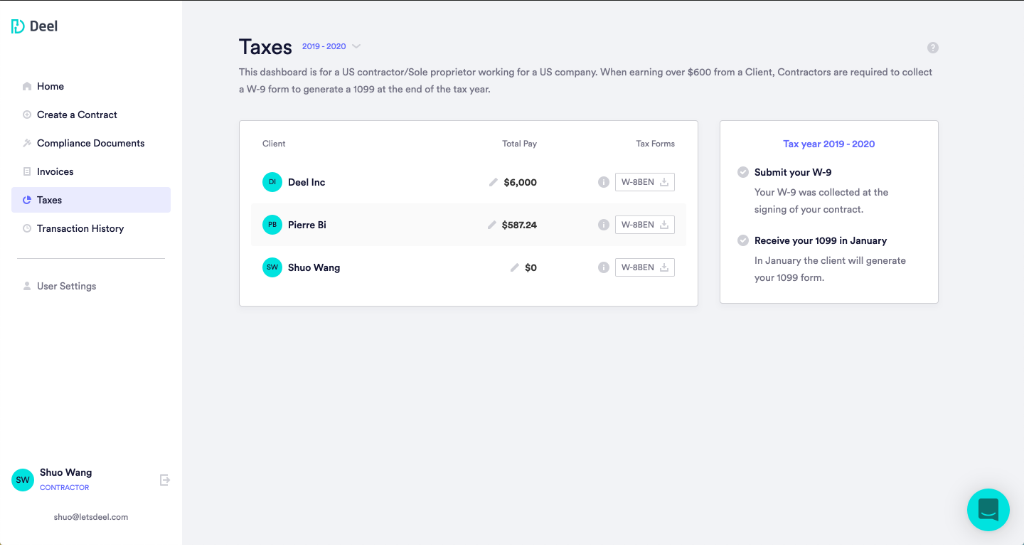The image size is (1024, 545).
Task: Open Compliance Documents
Action: 91,143
